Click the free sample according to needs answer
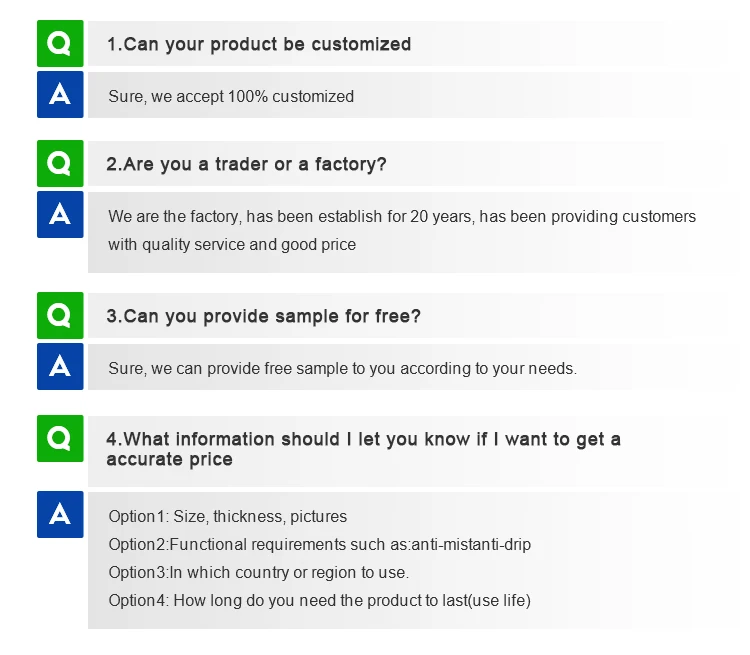This screenshot has width=750, height=655. click(x=342, y=368)
